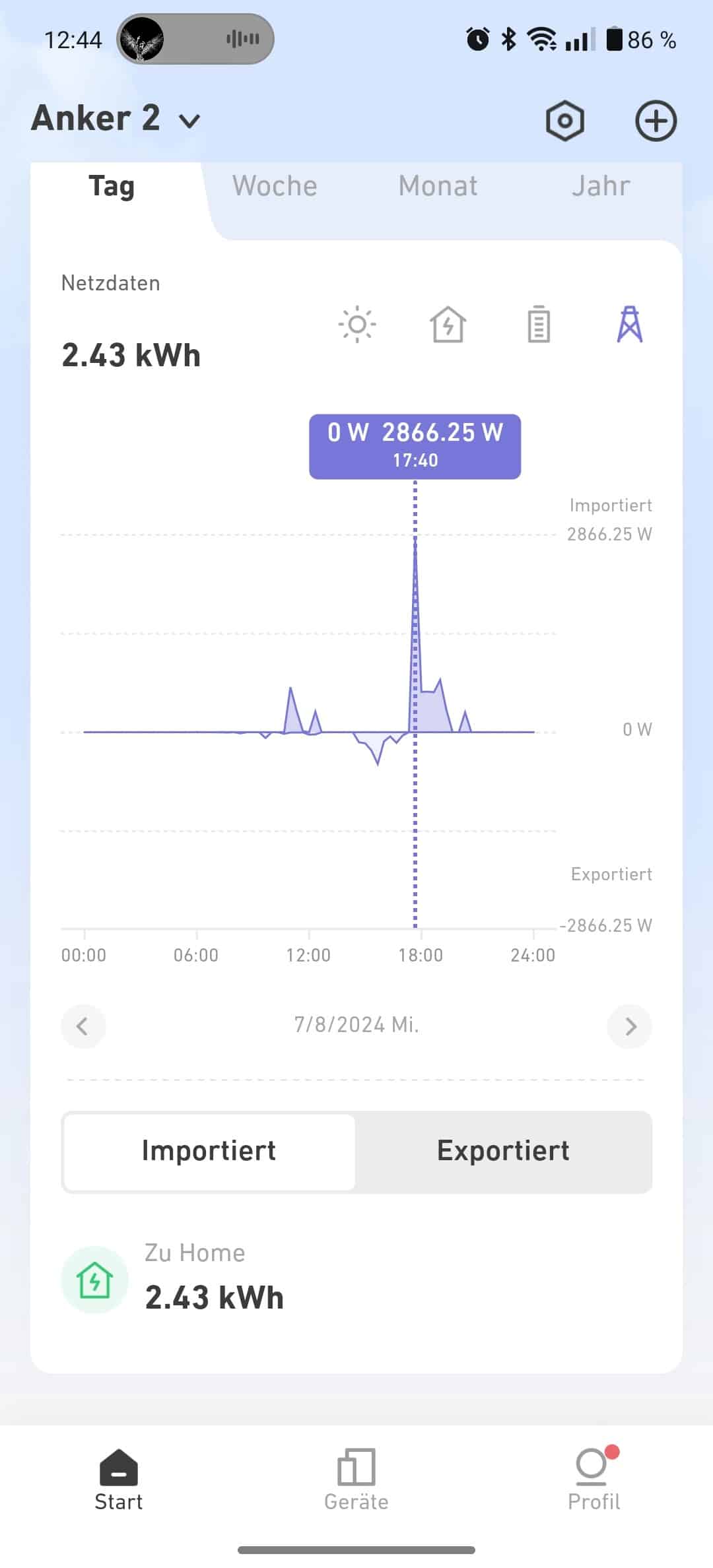Tap the green Zu Home icon
713x1568 pixels.
(x=94, y=1280)
